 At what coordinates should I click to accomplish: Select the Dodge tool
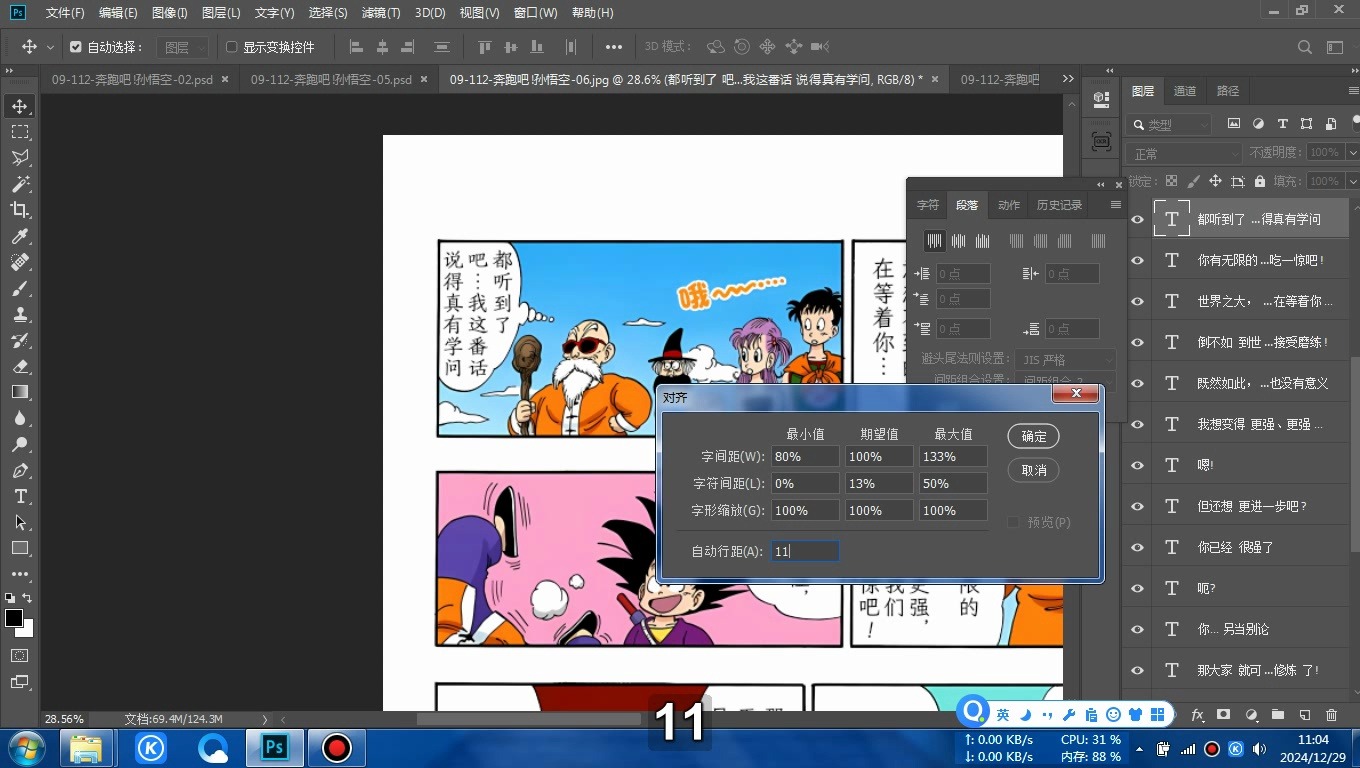[20, 444]
